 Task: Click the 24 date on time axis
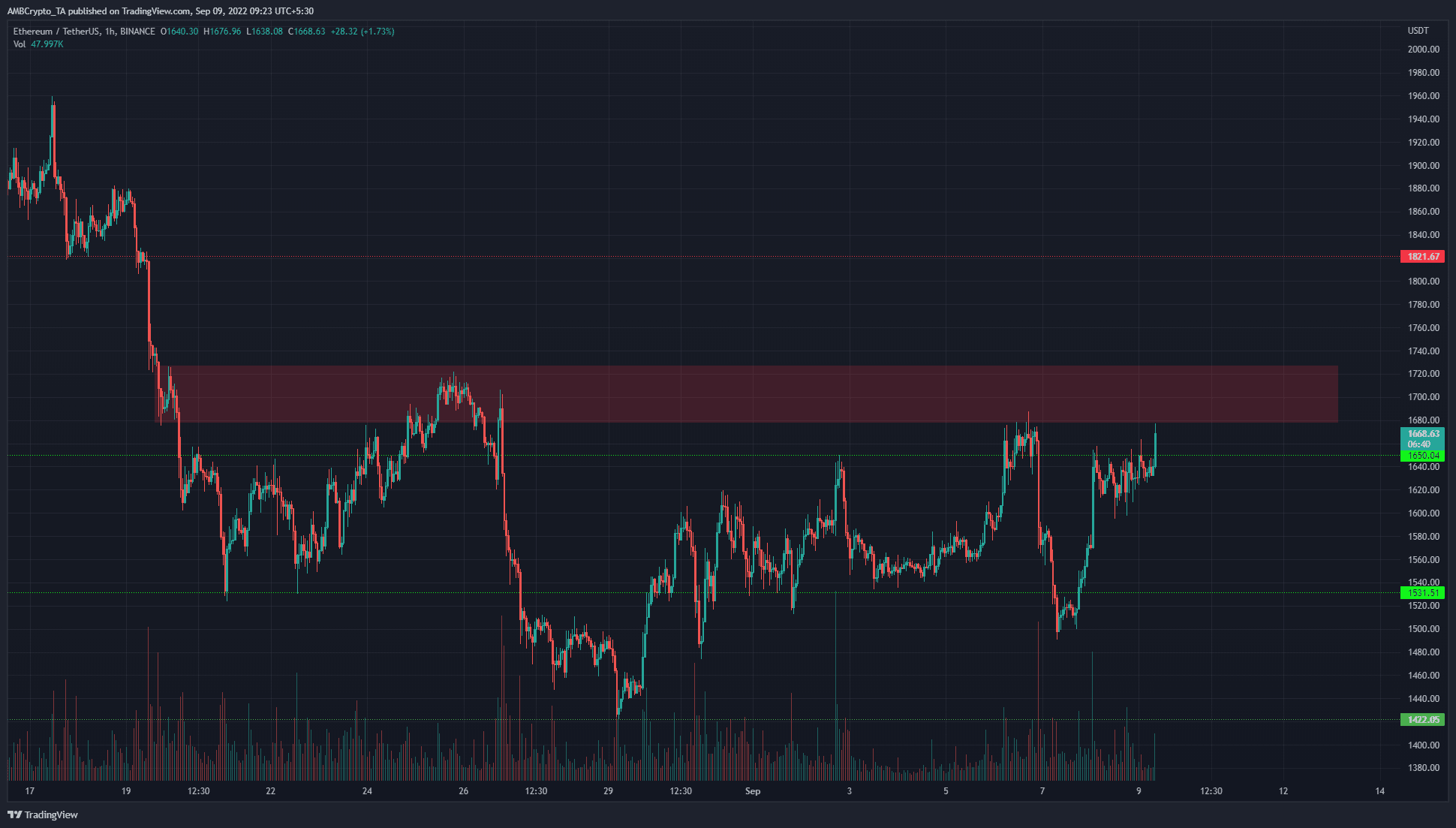pyautogui.click(x=367, y=791)
